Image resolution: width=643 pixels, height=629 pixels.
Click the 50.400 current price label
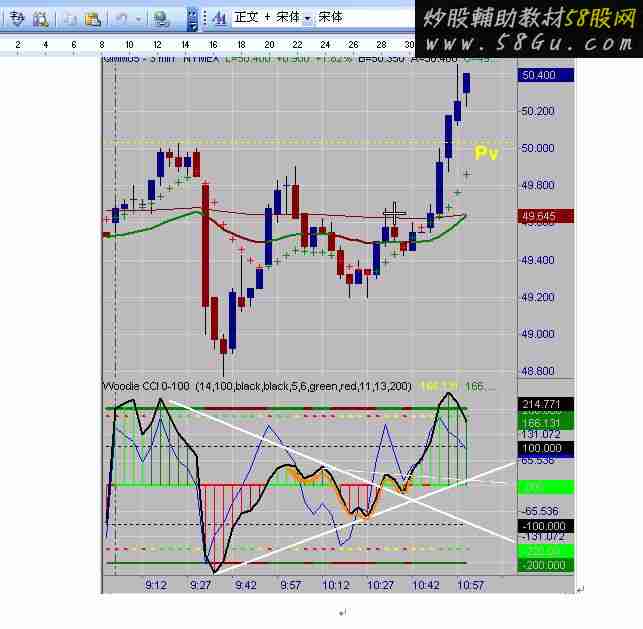(545, 75)
